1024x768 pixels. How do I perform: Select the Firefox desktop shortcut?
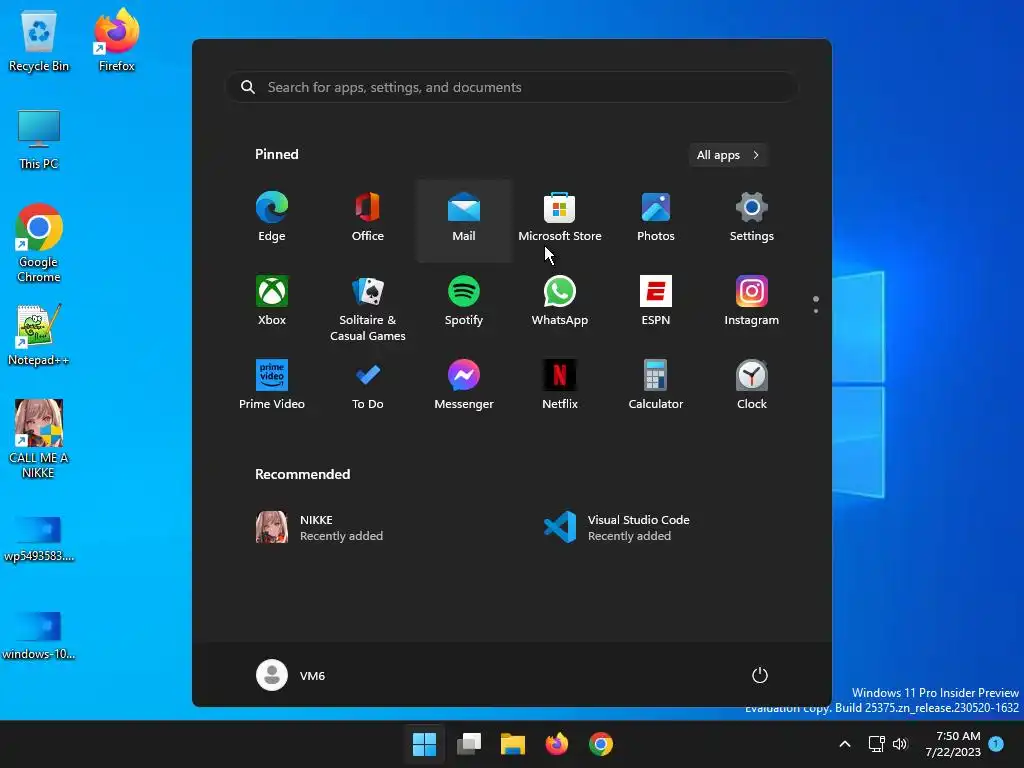point(117,41)
